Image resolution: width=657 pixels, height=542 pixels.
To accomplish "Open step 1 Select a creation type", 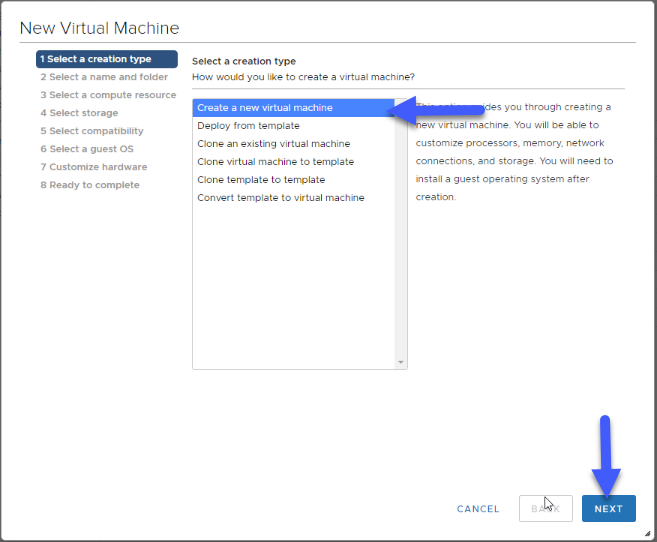I will [107, 59].
